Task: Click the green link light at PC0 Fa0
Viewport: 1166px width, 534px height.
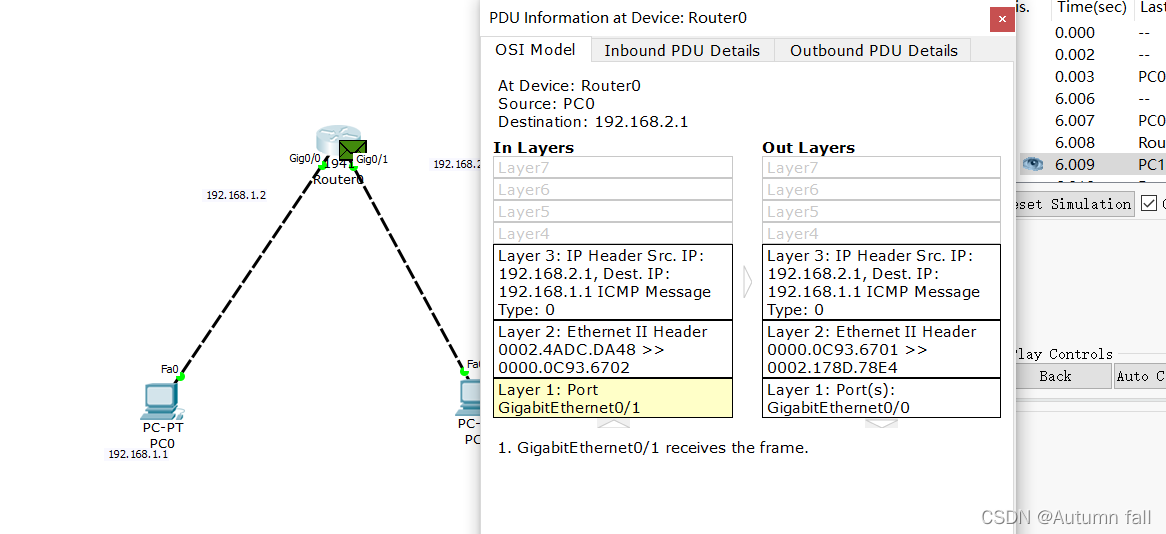Action: pyautogui.click(x=181, y=377)
